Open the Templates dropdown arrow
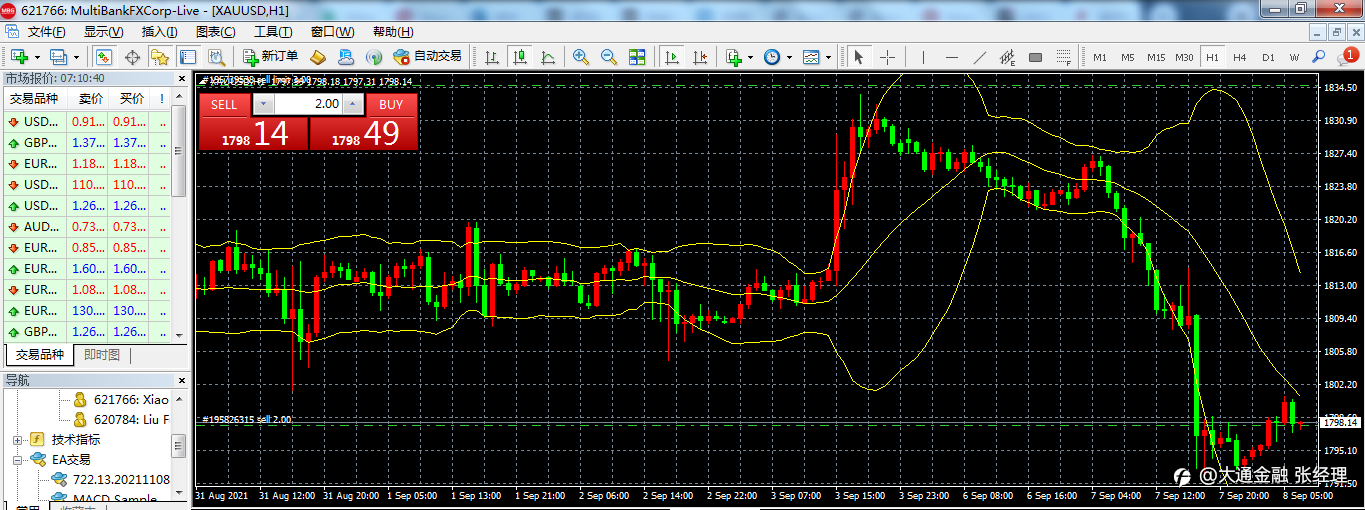This screenshot has height=510, width=1365. [828, 57]
